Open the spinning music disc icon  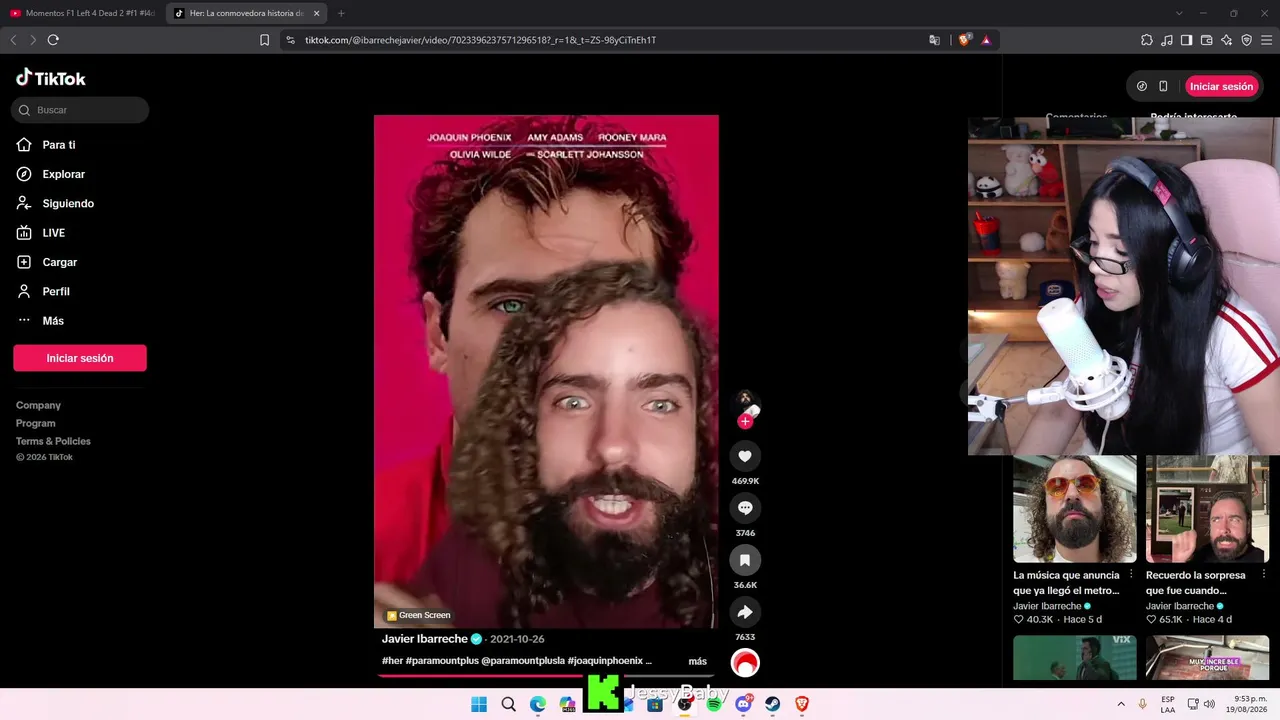(745, 663)
